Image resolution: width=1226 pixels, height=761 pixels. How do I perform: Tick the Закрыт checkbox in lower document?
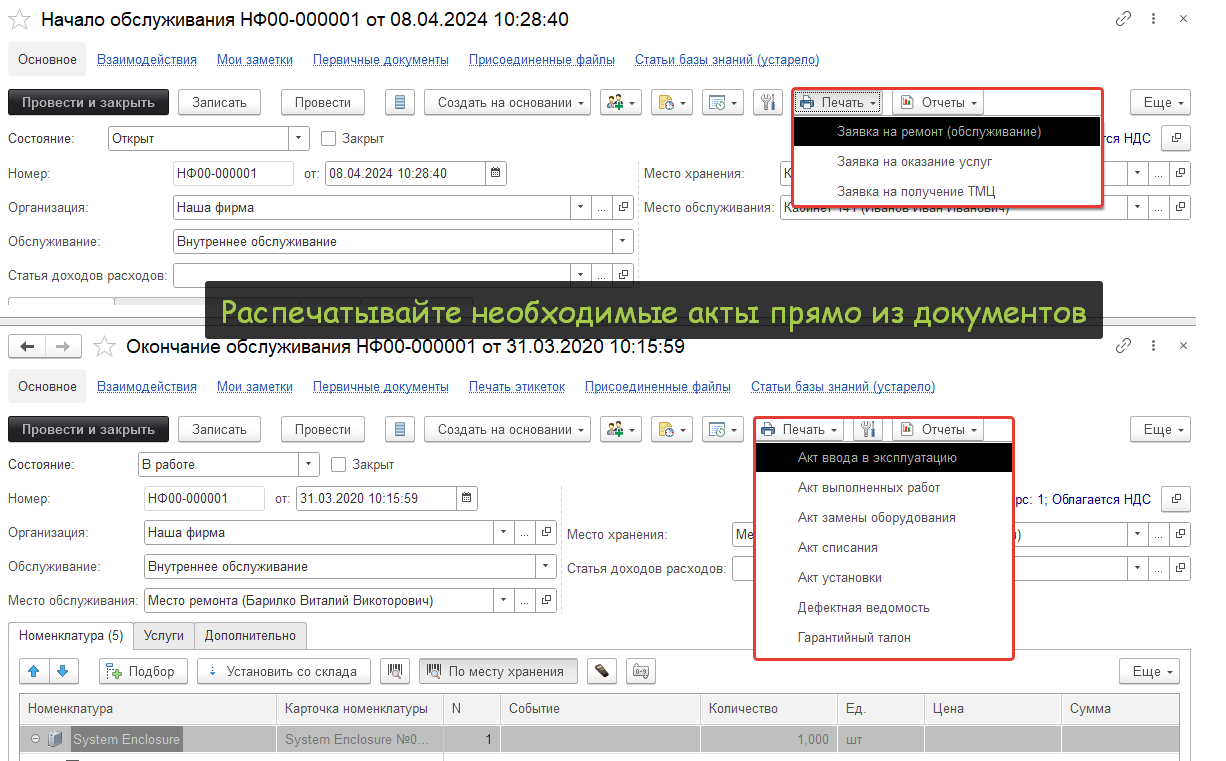point(338,465)
